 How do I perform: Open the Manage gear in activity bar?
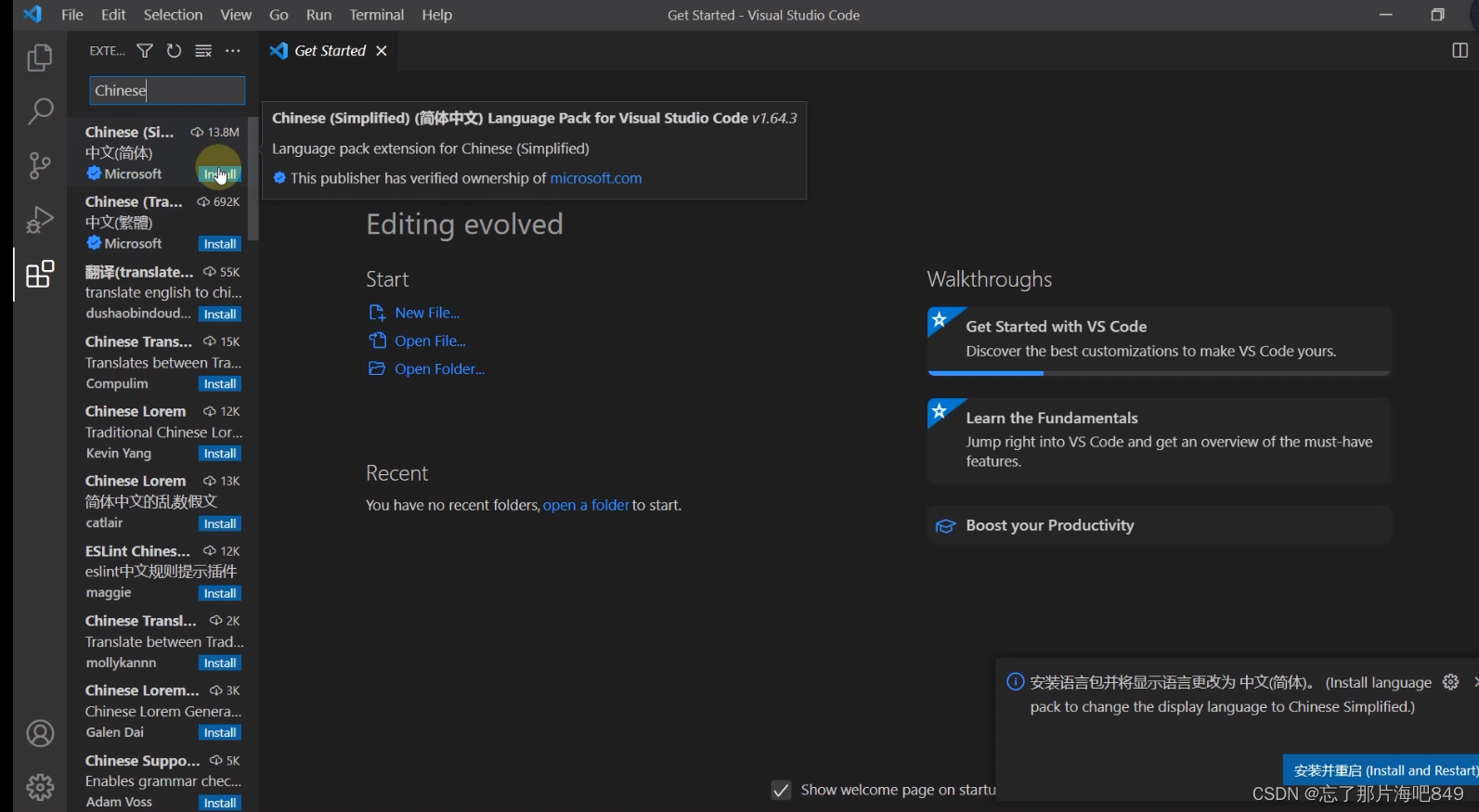coord(40,788)
